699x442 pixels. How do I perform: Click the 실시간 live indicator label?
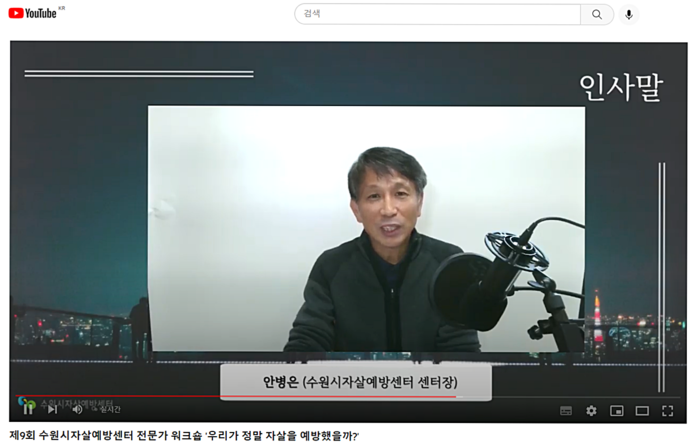[x=109, y=409]
